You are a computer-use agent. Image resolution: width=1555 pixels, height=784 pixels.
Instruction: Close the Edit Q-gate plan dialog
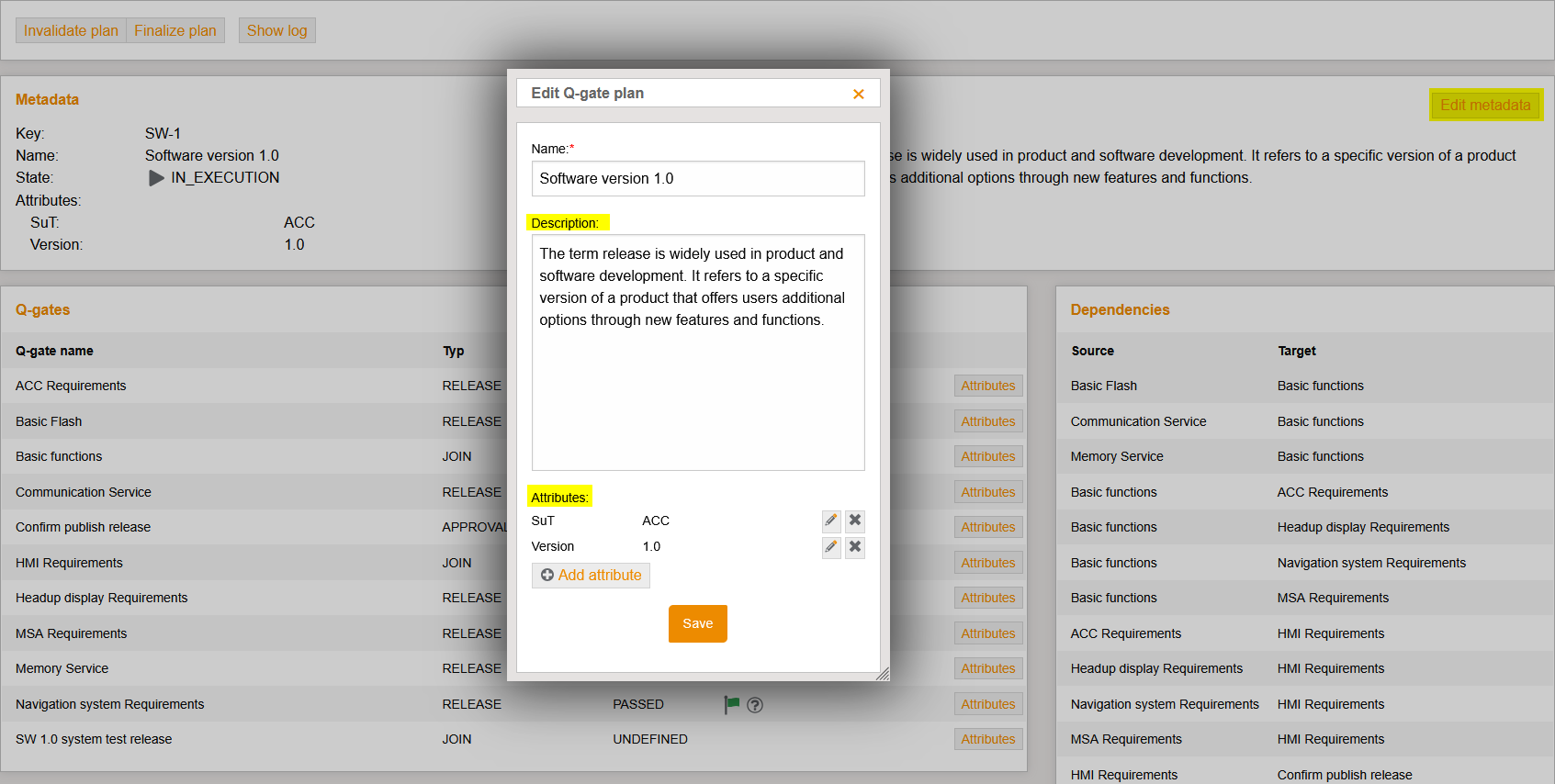[x=859, y=94]
